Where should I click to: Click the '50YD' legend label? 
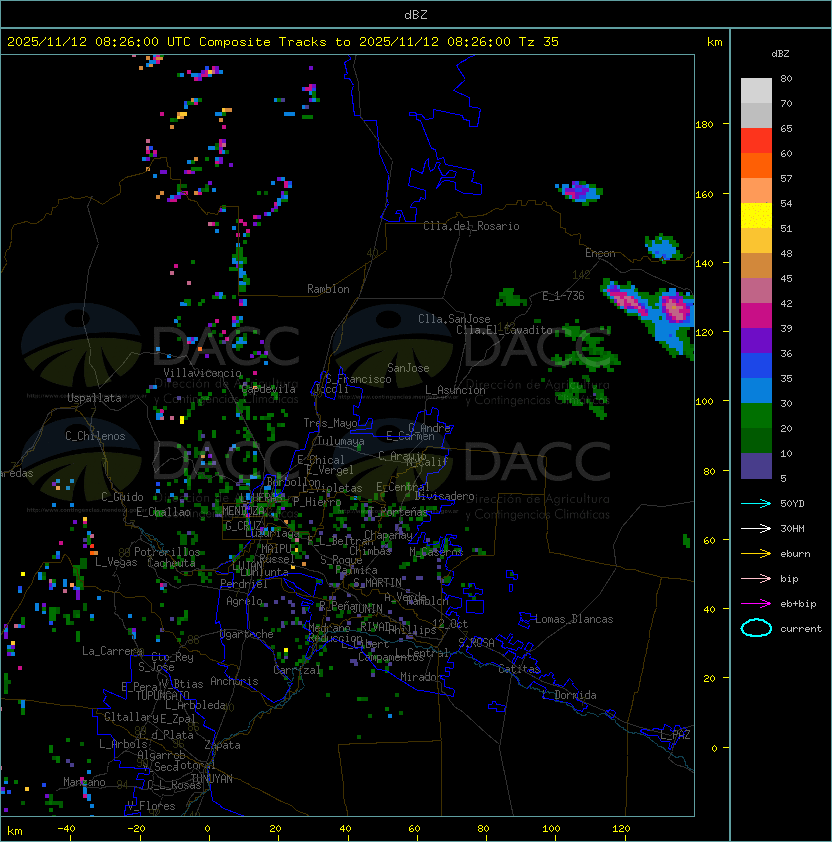point(792,503)
